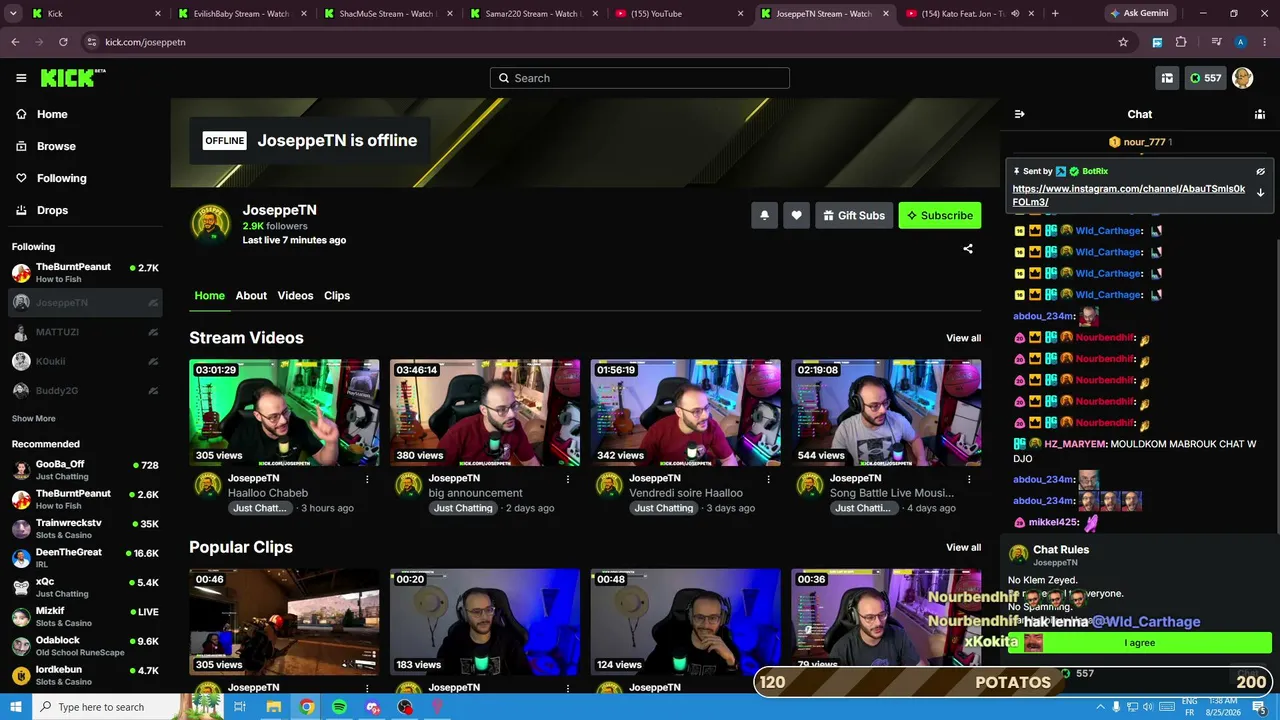The image size is (1280, 720).
Task: Open the Kick hamburger menu
Action: [x=21, y=78]
